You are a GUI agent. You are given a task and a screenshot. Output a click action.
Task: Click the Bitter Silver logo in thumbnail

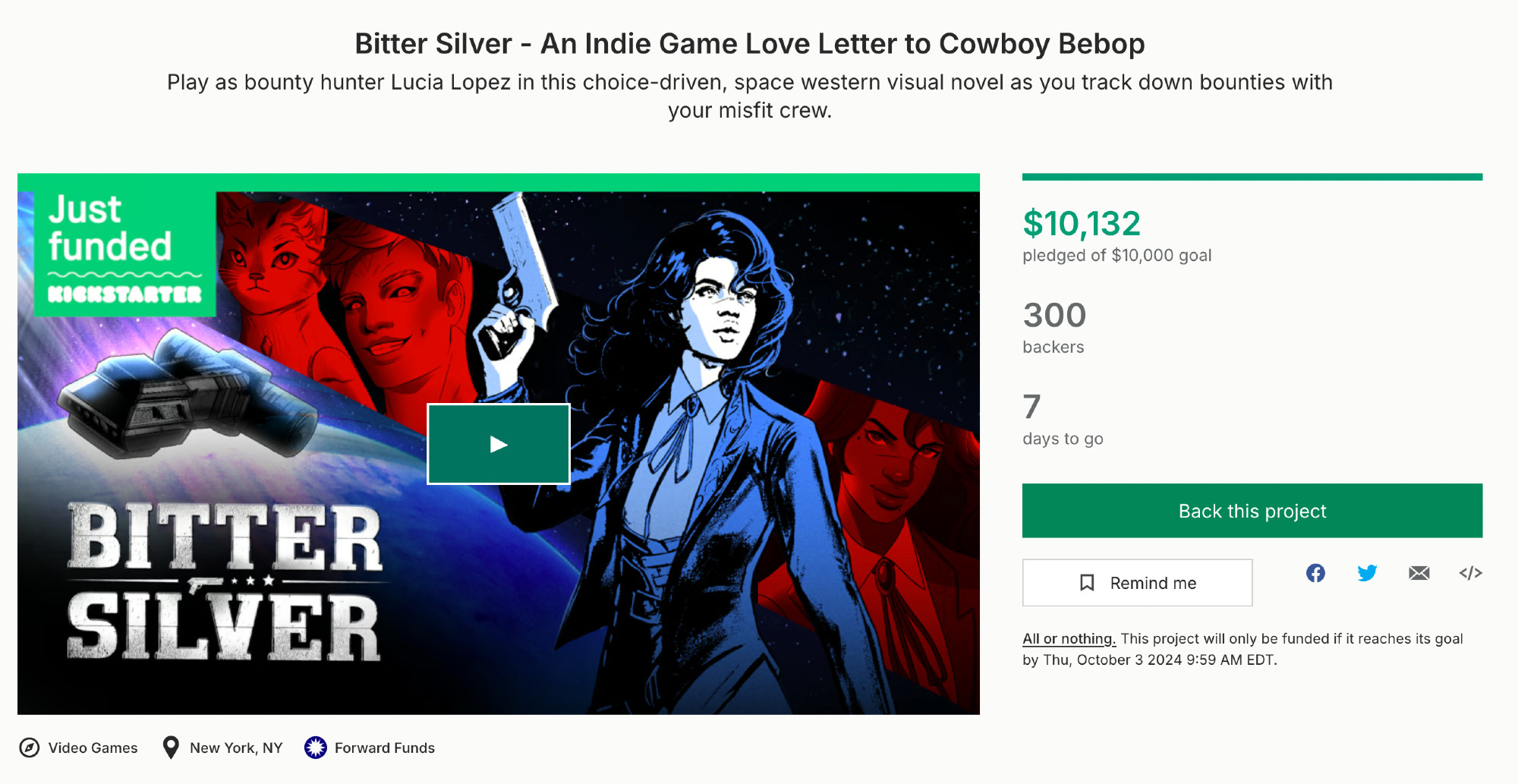click(x=225, y=581)
